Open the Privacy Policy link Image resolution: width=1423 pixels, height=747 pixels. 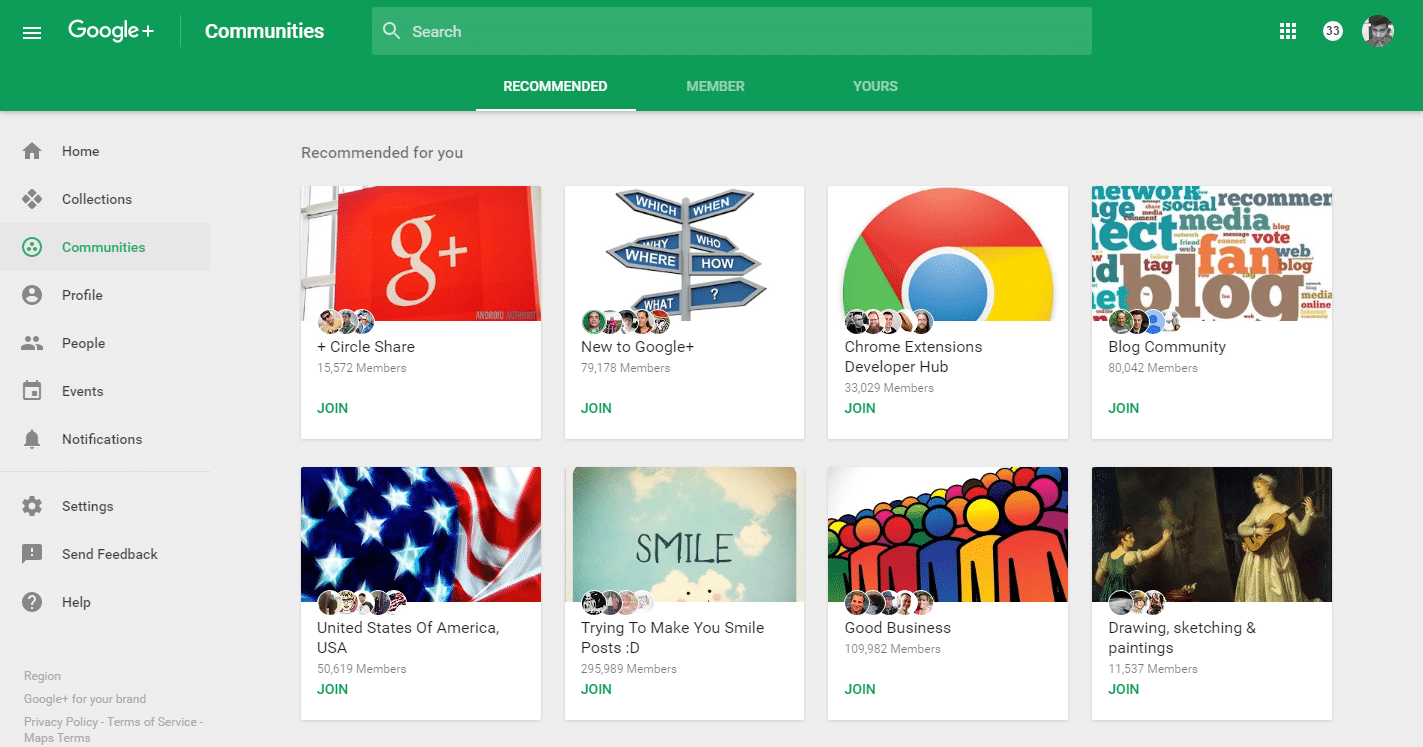[61, 722]
